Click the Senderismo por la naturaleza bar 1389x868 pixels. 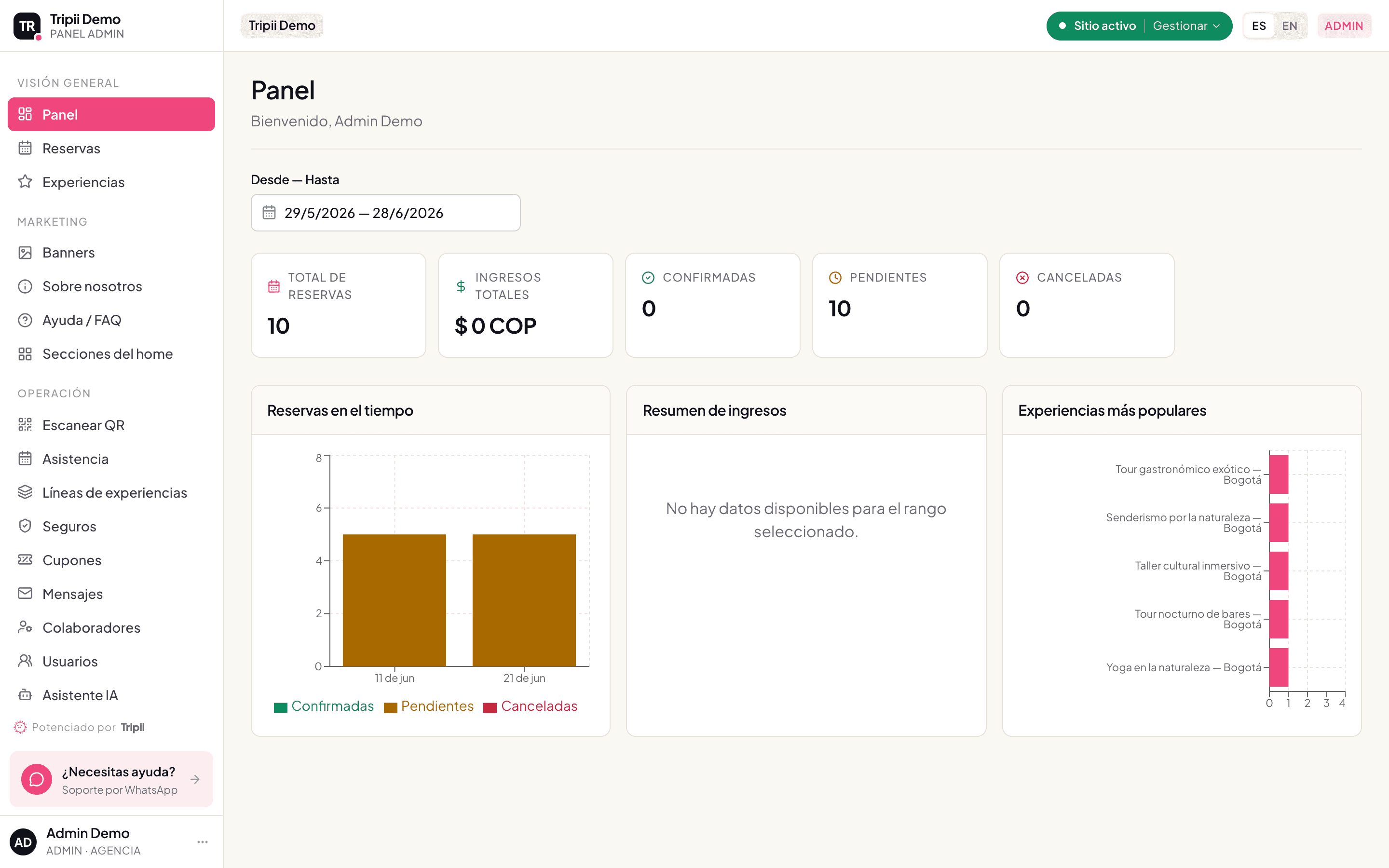pos(1279,522)
